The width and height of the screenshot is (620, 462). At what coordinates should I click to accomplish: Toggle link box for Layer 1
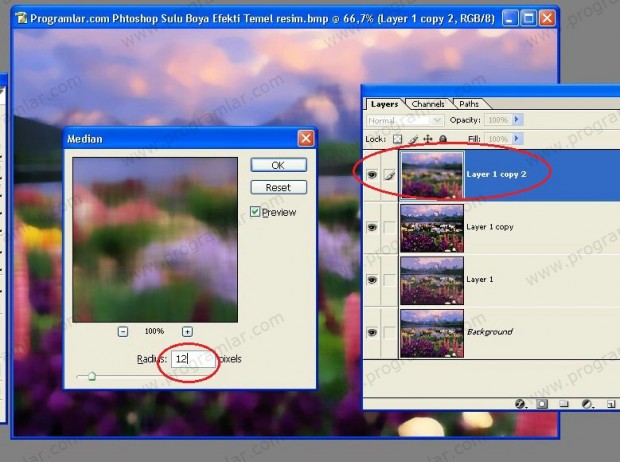(389, 280)
